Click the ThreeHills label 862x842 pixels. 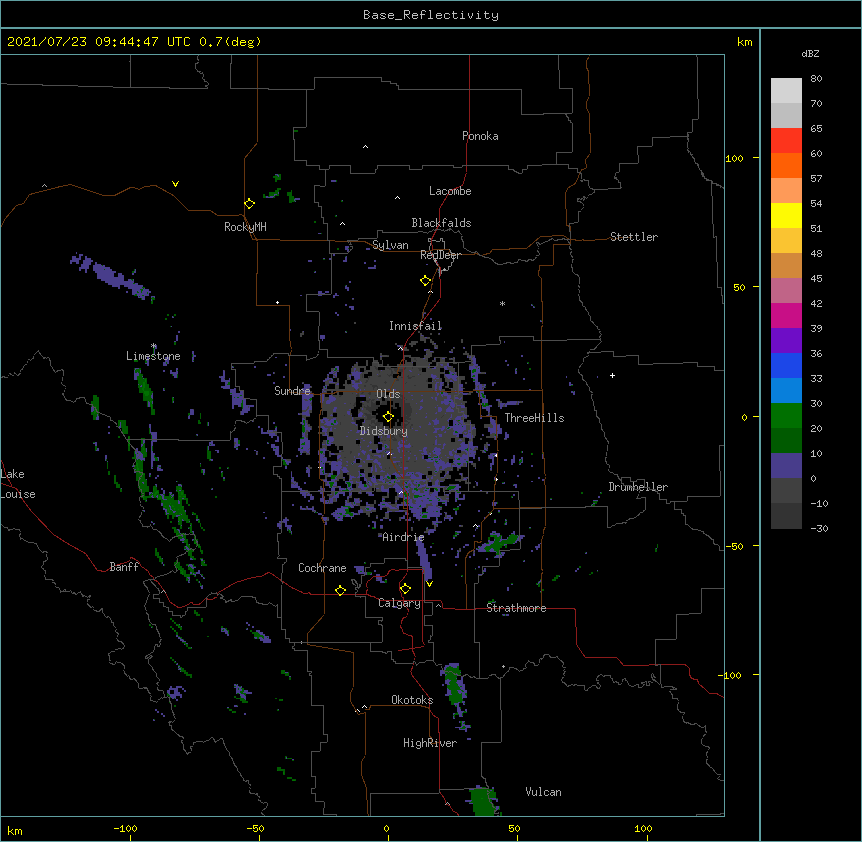534,418
